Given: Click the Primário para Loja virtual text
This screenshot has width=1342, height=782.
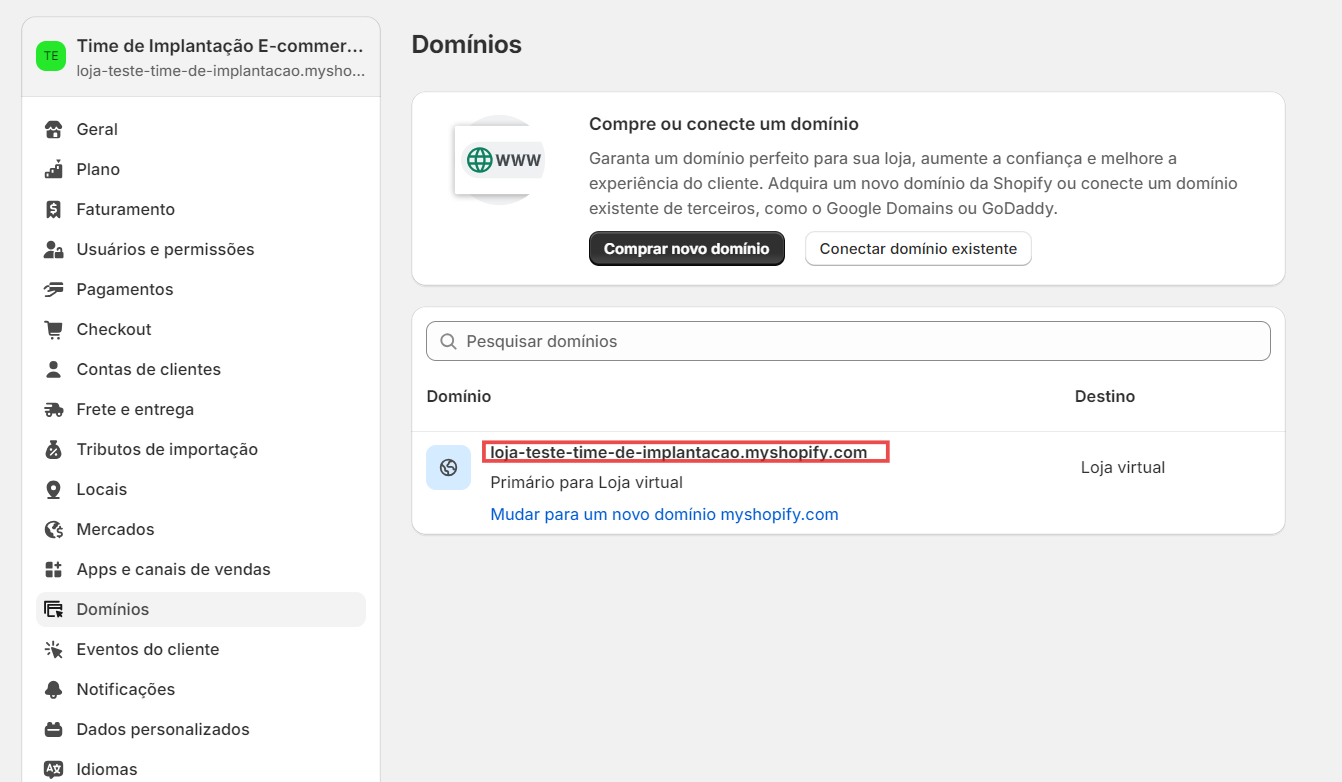Looking at the screenshot, I should click(x=586, y=483).
